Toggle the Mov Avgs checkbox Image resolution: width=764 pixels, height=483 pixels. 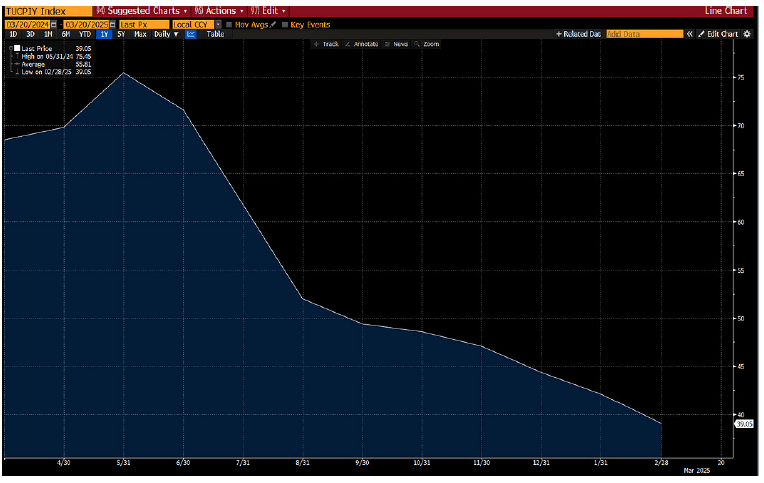(229, 23)
